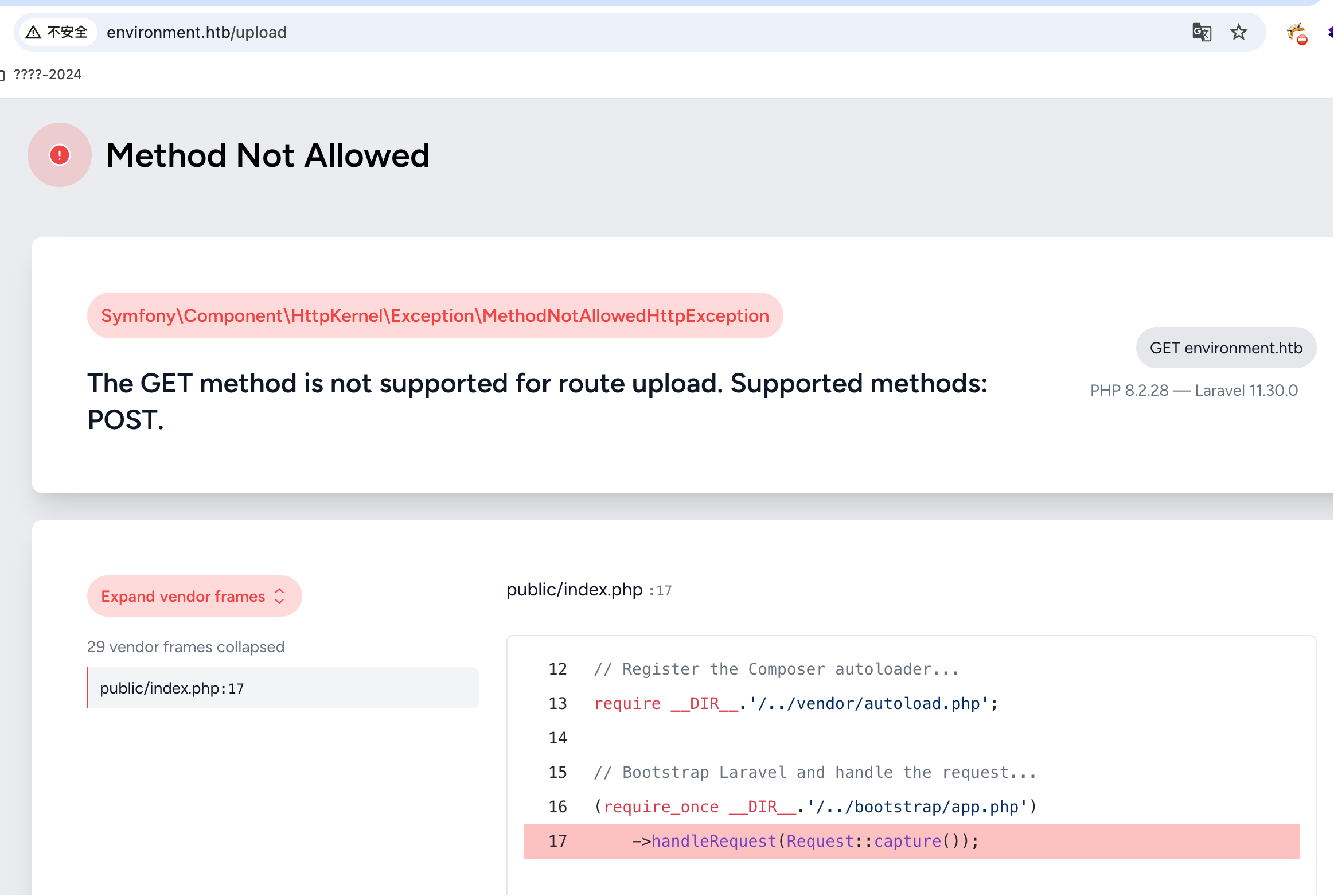Select the public/index.php:17 stack frame
Viewport: 1334px width, 896px height.
tap(283, 688)
